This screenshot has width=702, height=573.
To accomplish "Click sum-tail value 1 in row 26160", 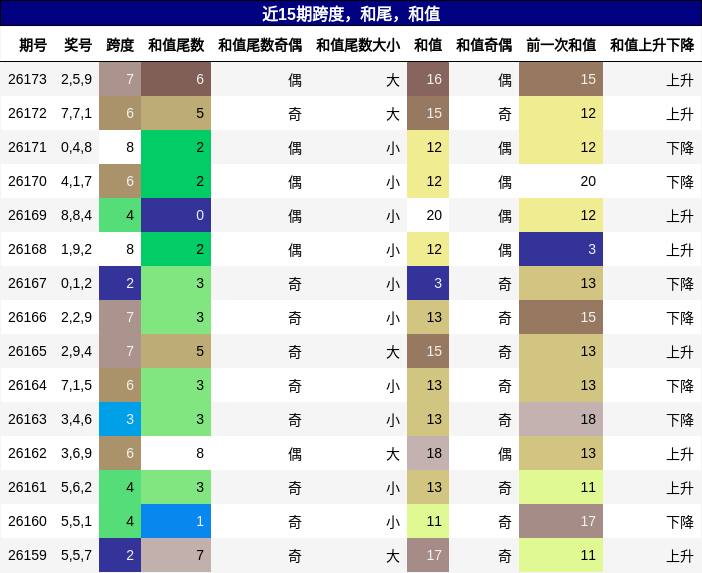I will click(176, 522).
